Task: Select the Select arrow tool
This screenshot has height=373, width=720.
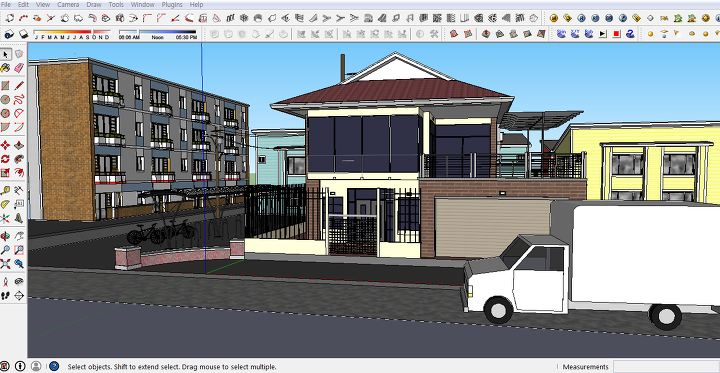Action: (x=6, y=55)
